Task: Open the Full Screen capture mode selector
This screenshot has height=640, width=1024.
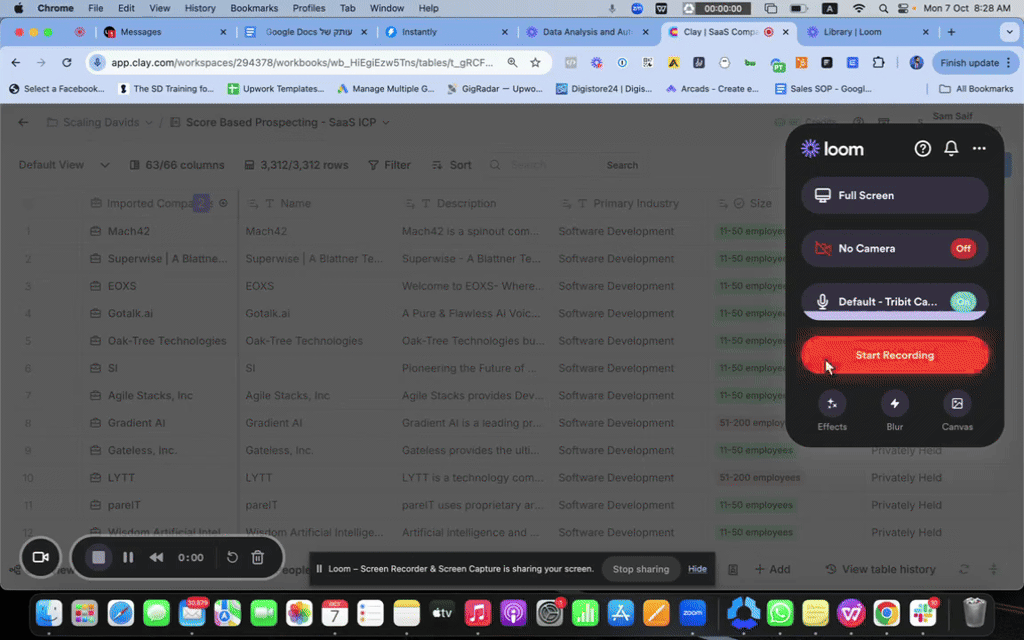Action: [x=894, y=195]
